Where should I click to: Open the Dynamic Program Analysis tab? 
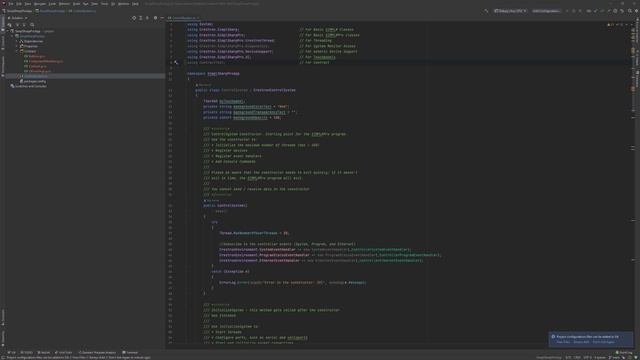[97, 353]
